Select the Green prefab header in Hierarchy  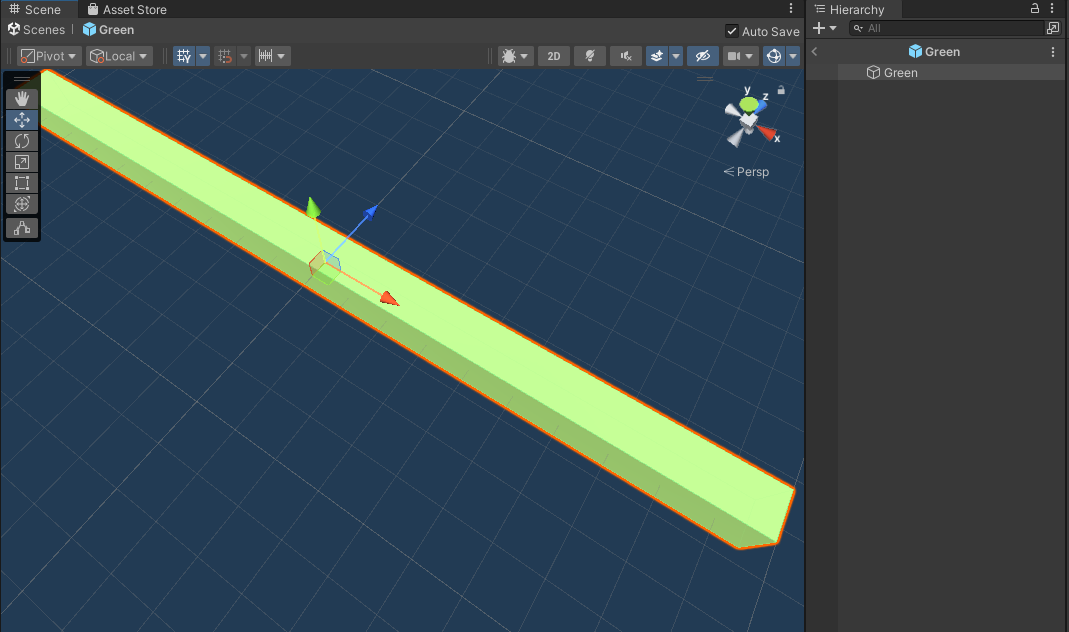coord(934,52)
